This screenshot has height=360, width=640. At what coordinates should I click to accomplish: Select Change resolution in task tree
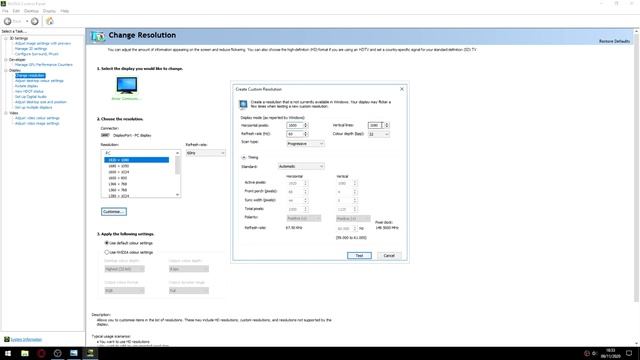pyautogui.click(x=30, y=76)
